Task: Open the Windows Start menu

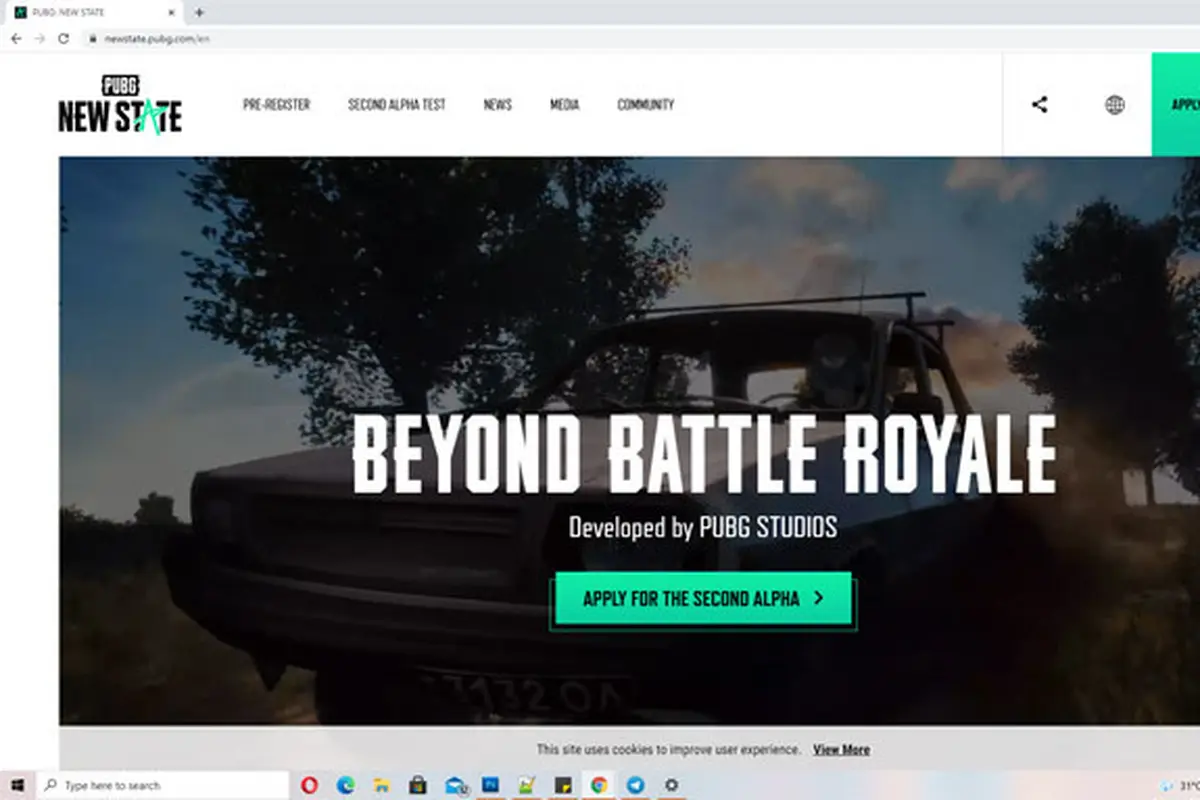Action: (x=17, y=785)
